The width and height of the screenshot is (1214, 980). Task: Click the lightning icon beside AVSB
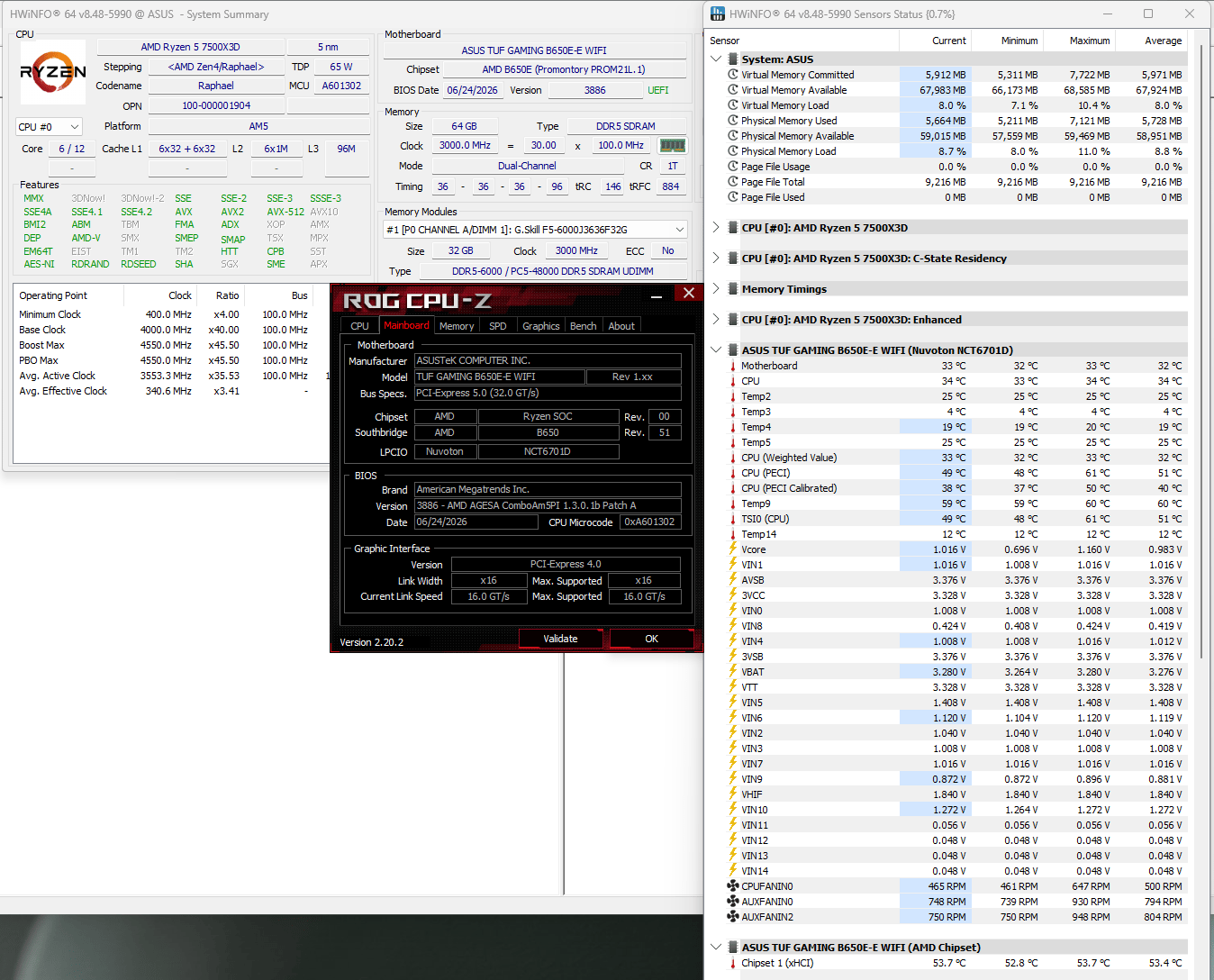point(733,579)
